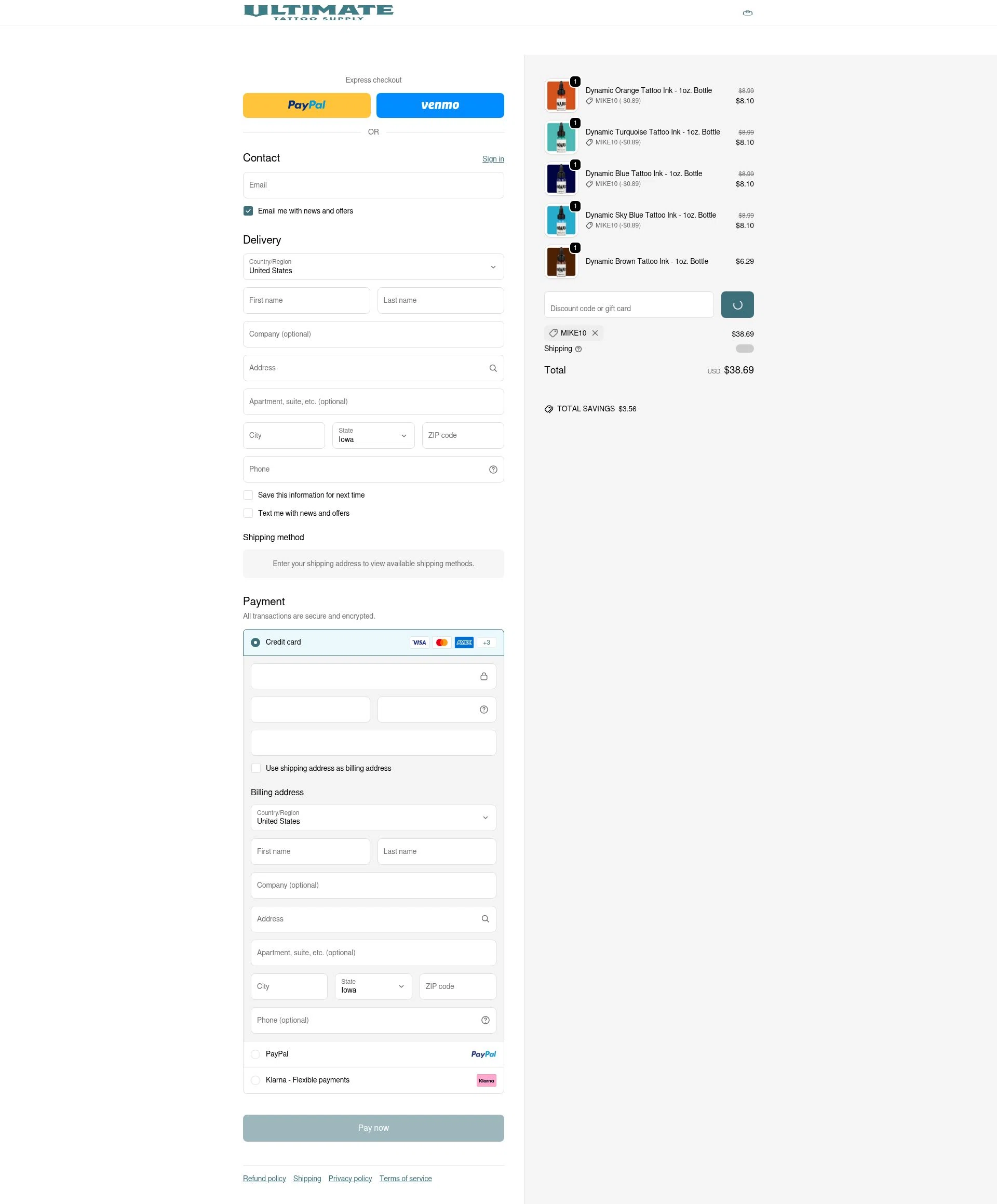The width and height of the screenshot is (997, 1204).
Task: Enable Save this information for next time
Action: click(x=248, y=495)
